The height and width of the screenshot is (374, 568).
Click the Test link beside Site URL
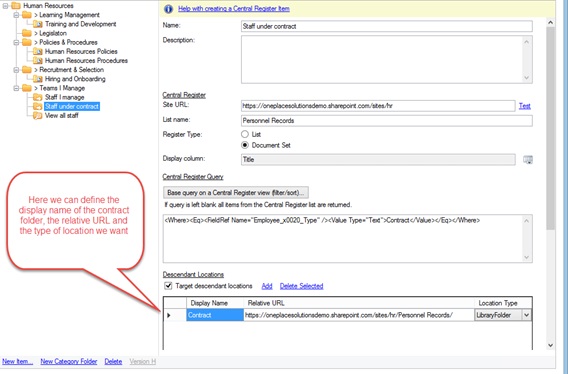[525, 106]
